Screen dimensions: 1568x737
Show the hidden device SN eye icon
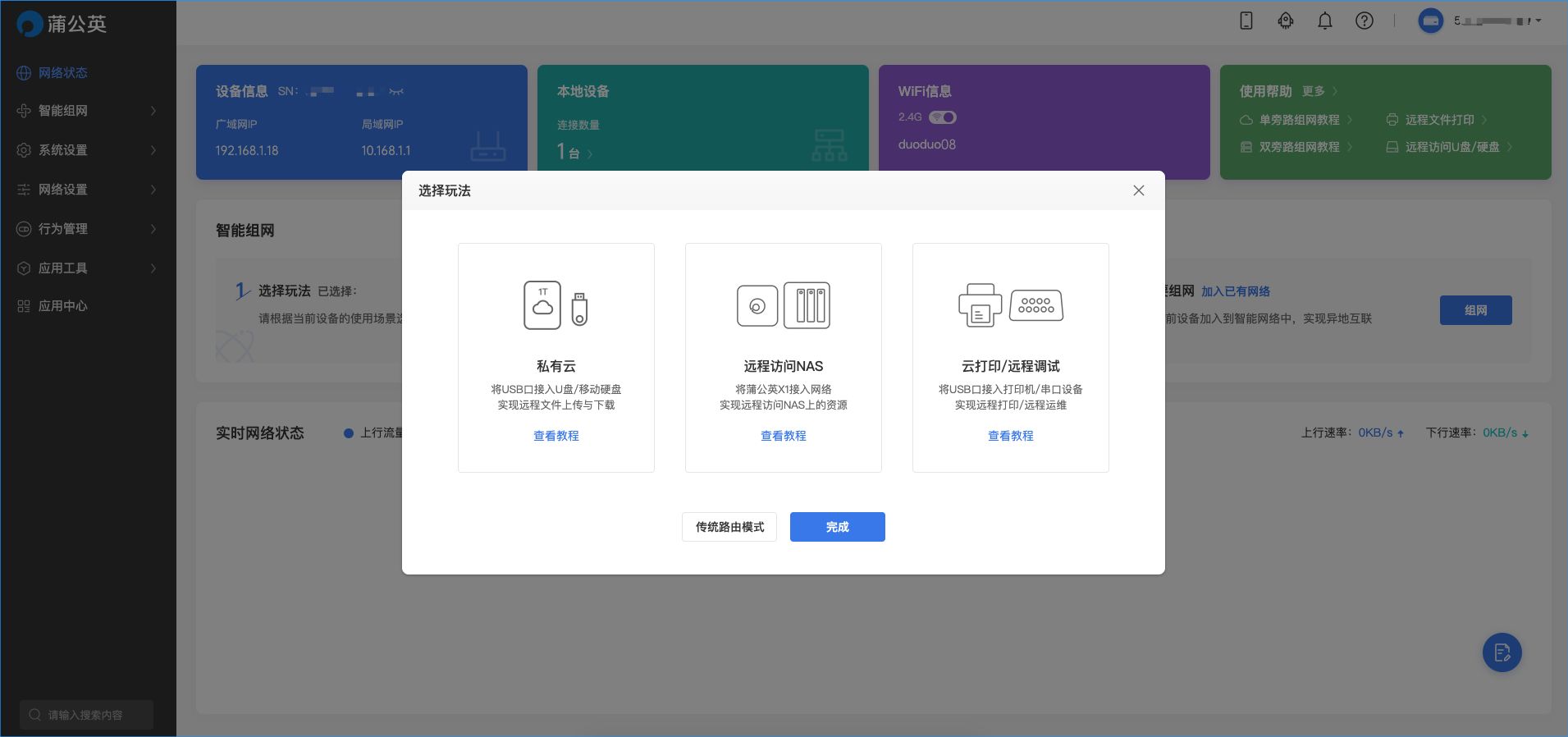tap(396, 92)
